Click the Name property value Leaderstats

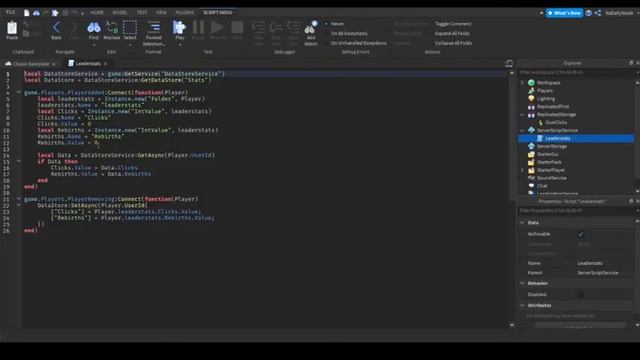pyautogui.click(x=590, y=263)
